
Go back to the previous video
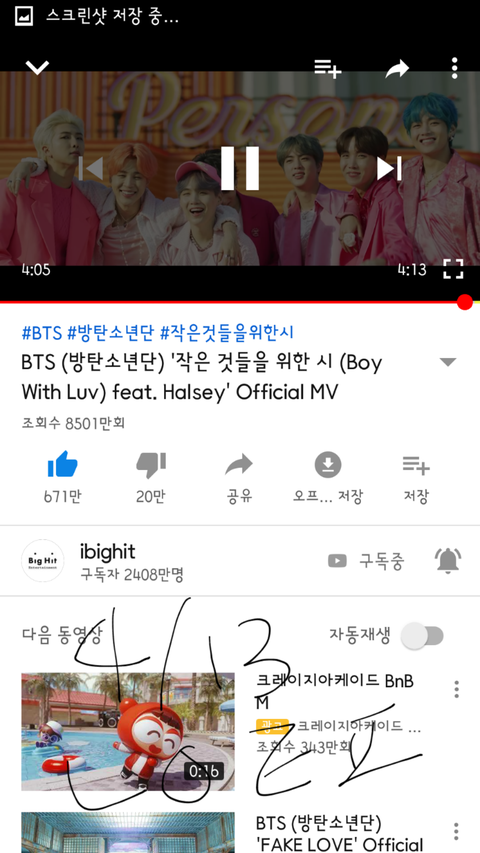(x=90, y=168)
